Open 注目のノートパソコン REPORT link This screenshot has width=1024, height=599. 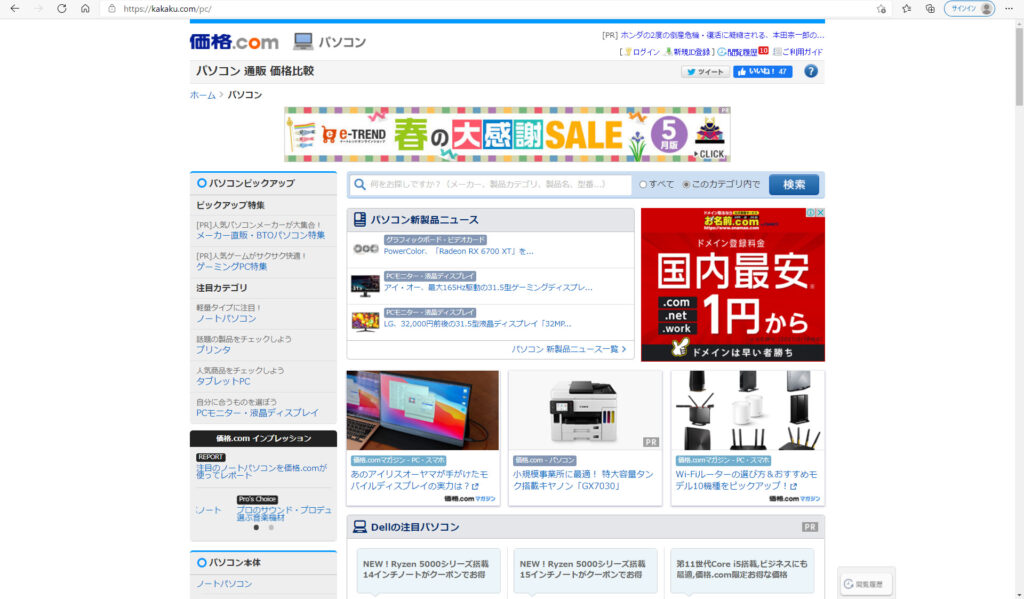pyautogui.click(x=261, y=472)
